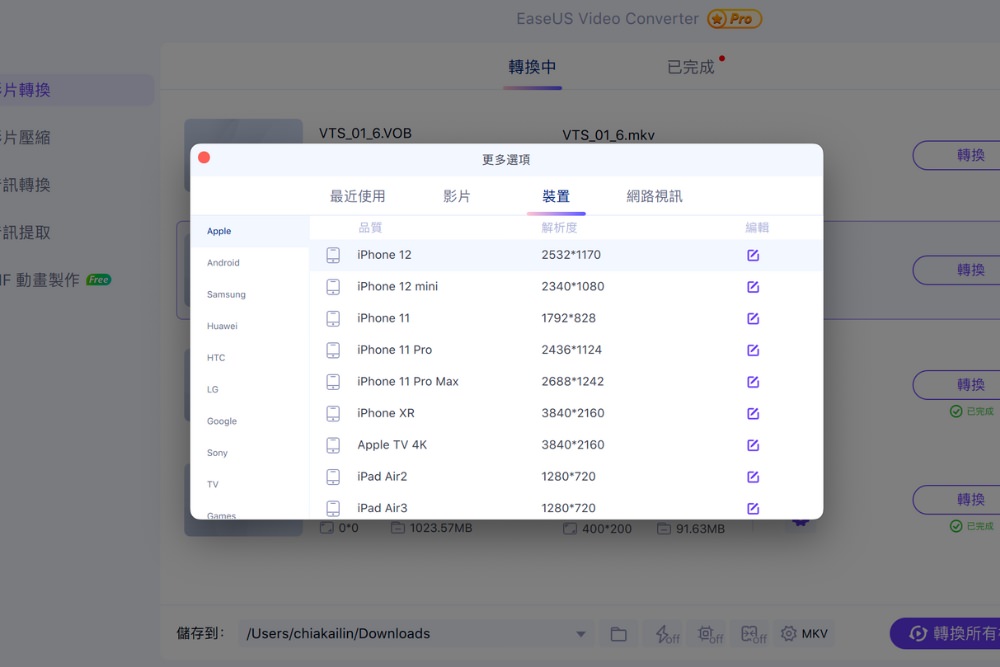This screenshot has width=1000, height=667.
Task: Edit the Apple TV 4K preset
Action: 753,445
